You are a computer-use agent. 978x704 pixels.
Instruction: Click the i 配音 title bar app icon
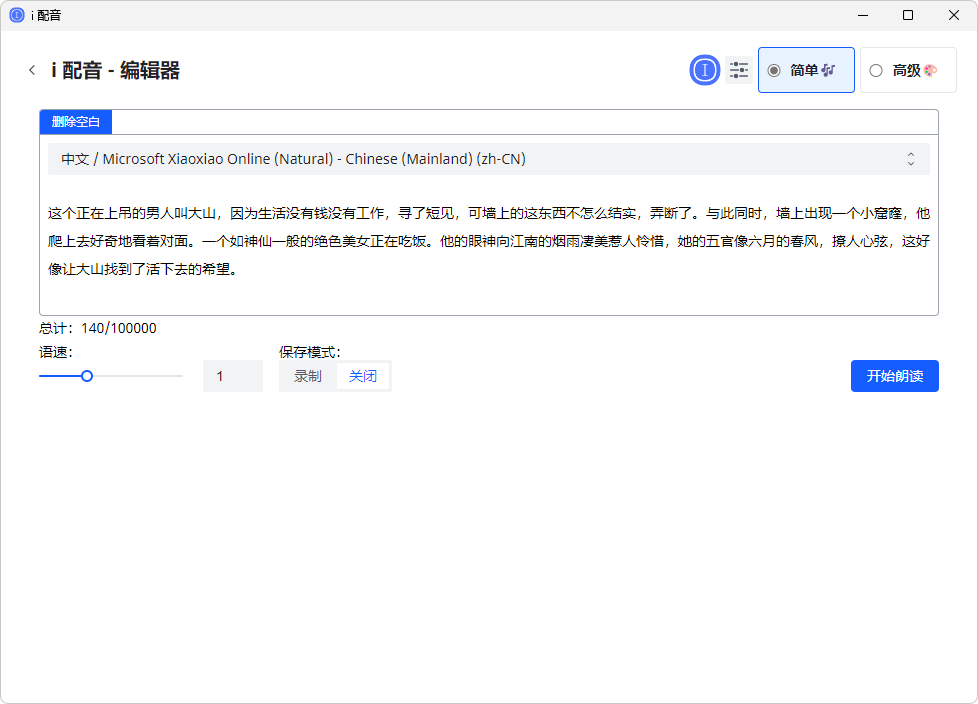[17, 16]
